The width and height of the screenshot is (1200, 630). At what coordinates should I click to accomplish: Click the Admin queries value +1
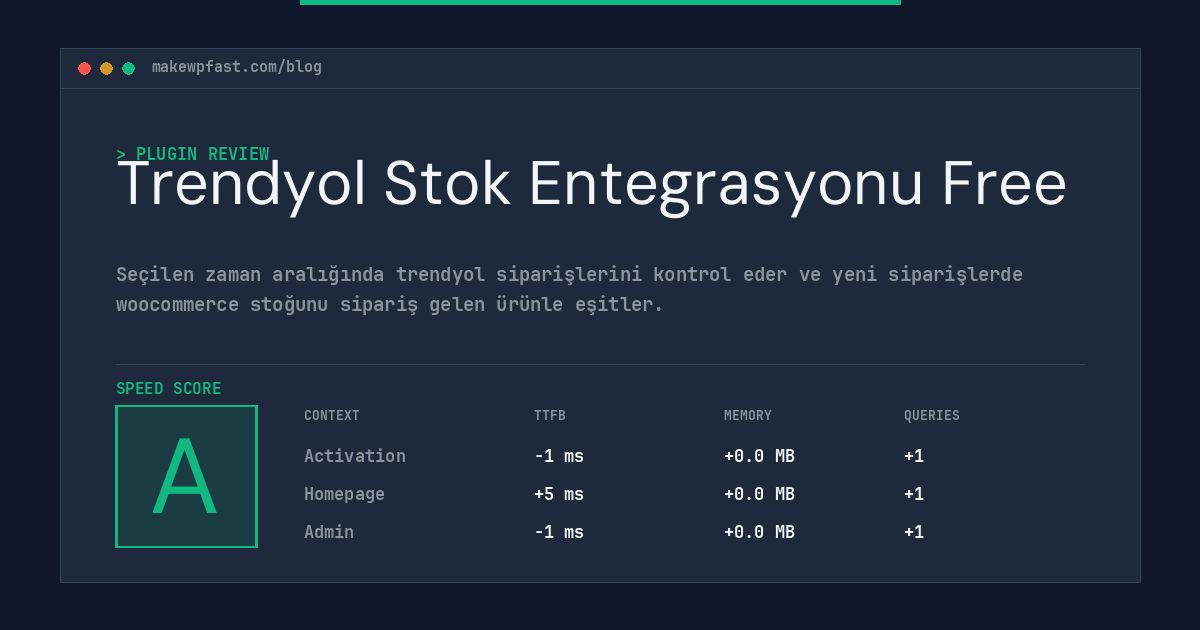914,532
